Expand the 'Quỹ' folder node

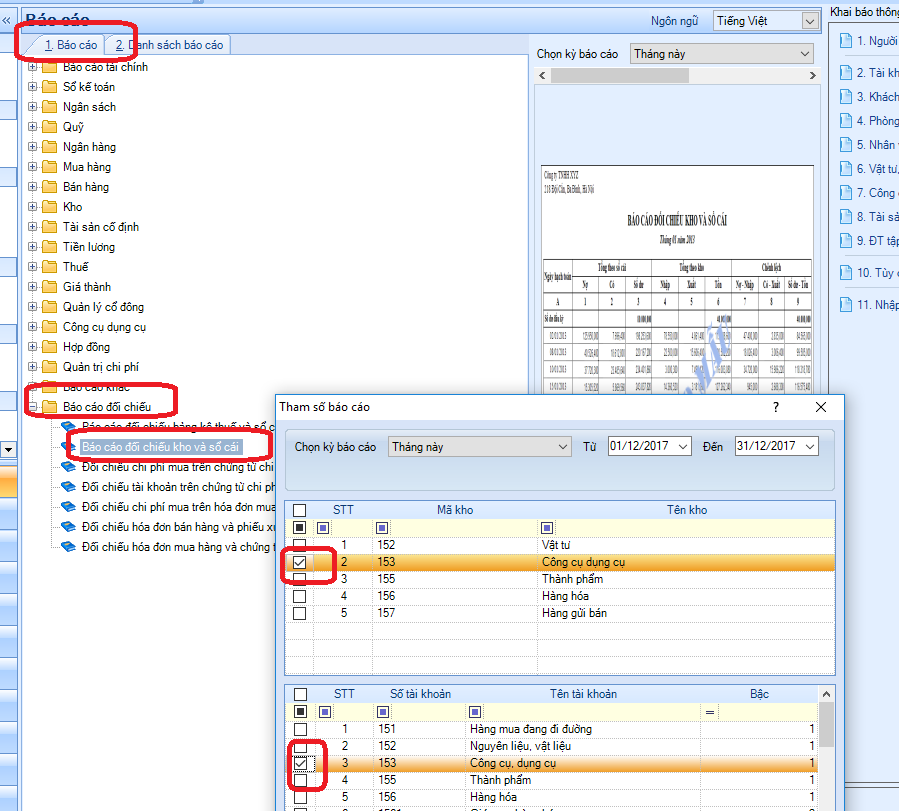33,127
